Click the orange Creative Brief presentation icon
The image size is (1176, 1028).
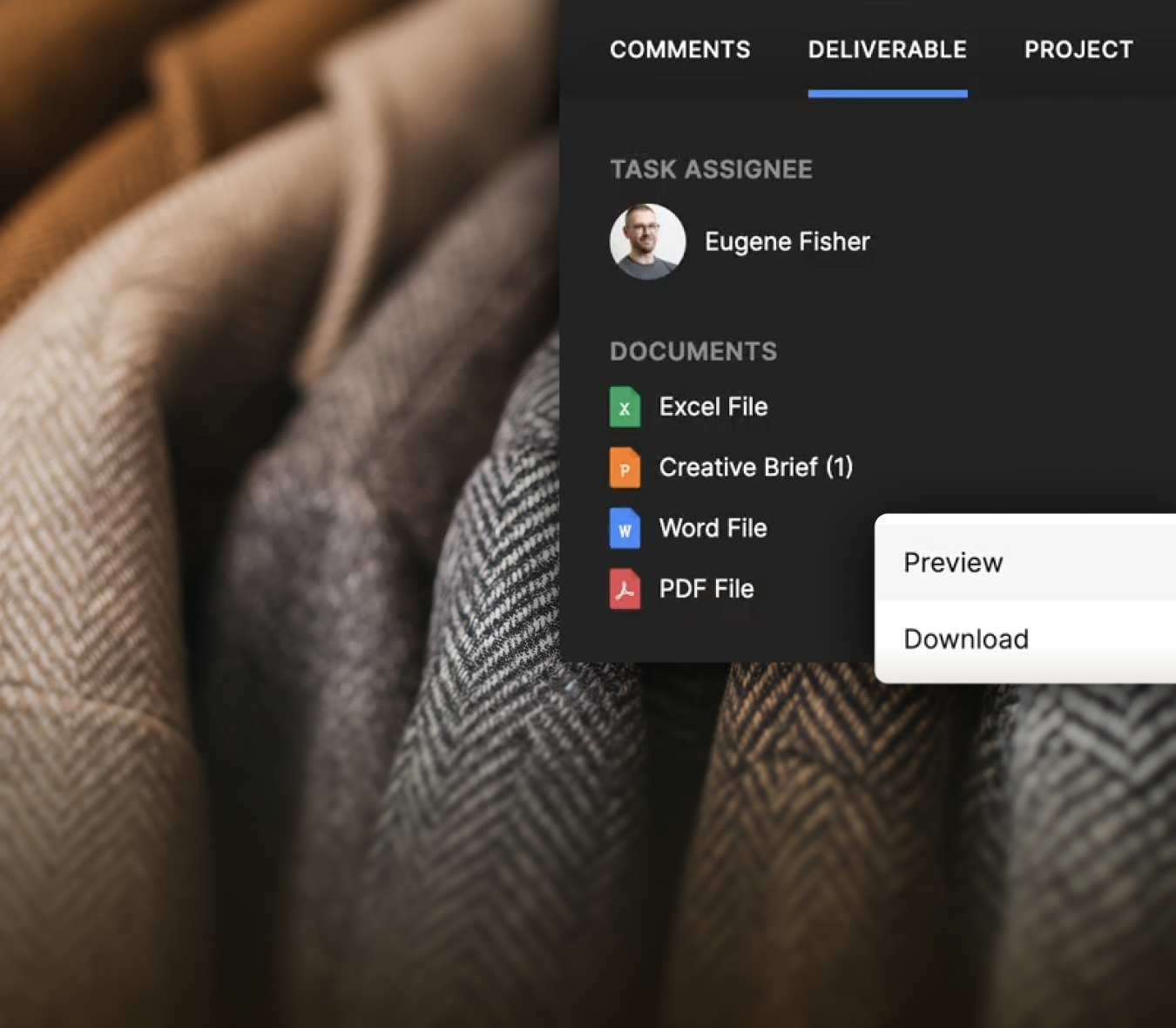(625, 468)
